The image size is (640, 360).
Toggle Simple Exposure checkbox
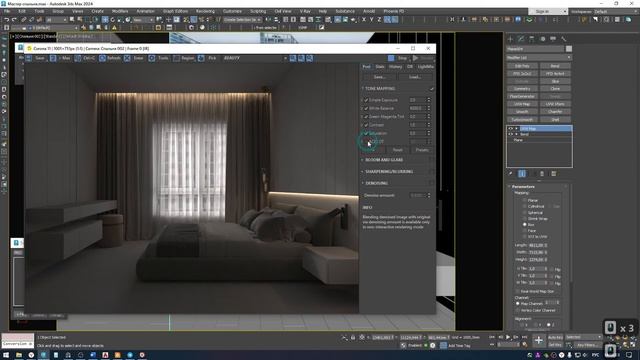point(366,100)
